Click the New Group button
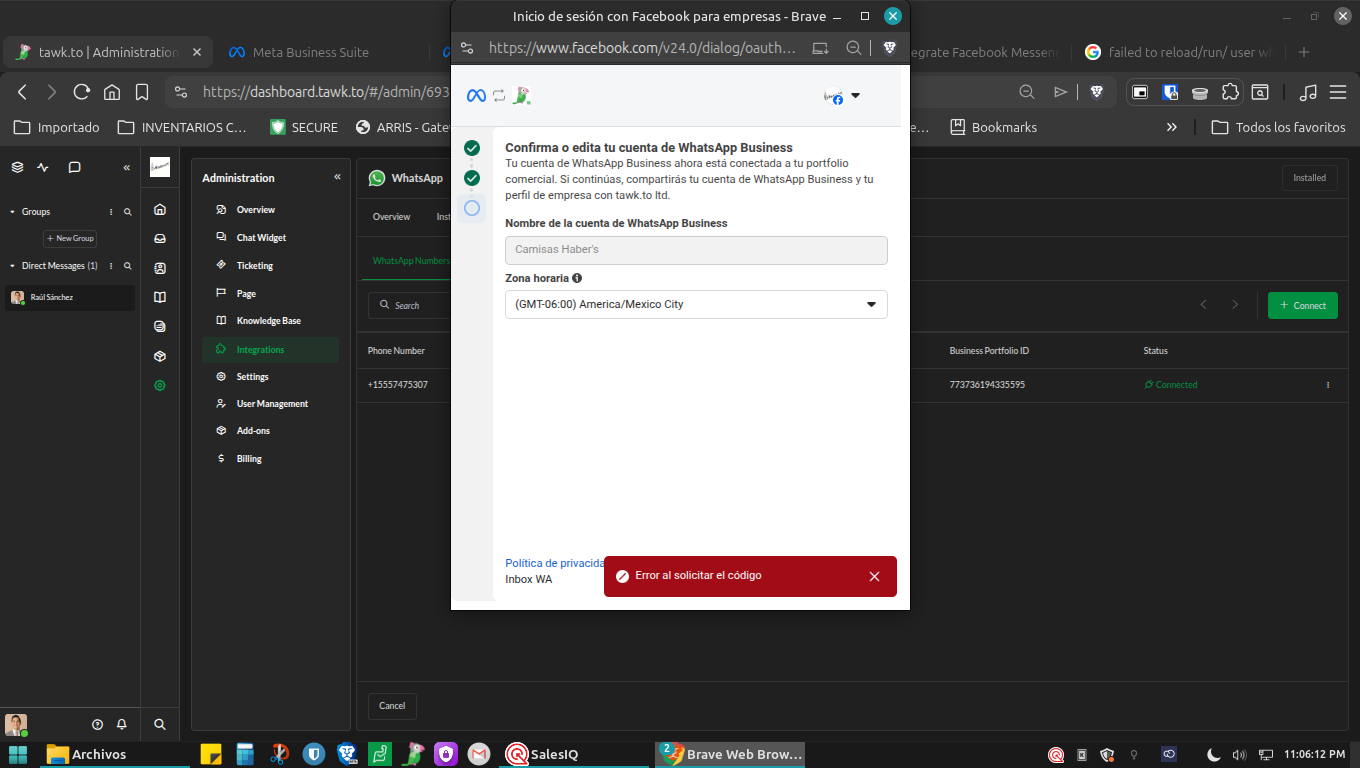1360x768 pixels. pyautogui.click(x=70, y=239)
